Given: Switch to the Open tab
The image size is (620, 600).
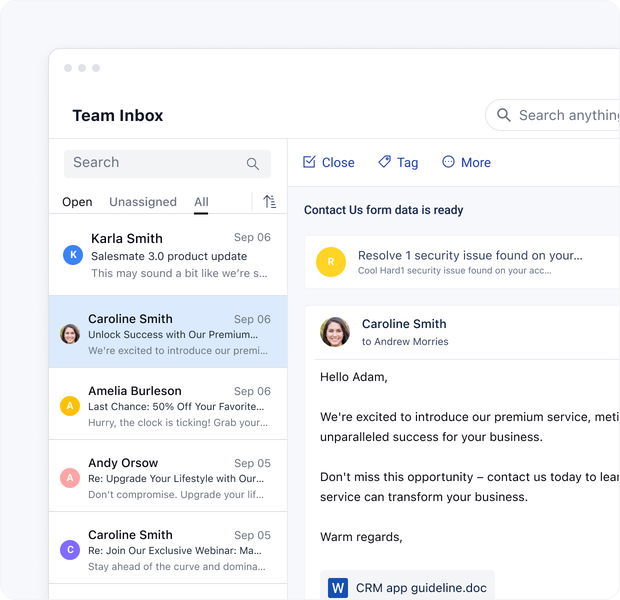Looking at the screenshot, I should point(77,202).
